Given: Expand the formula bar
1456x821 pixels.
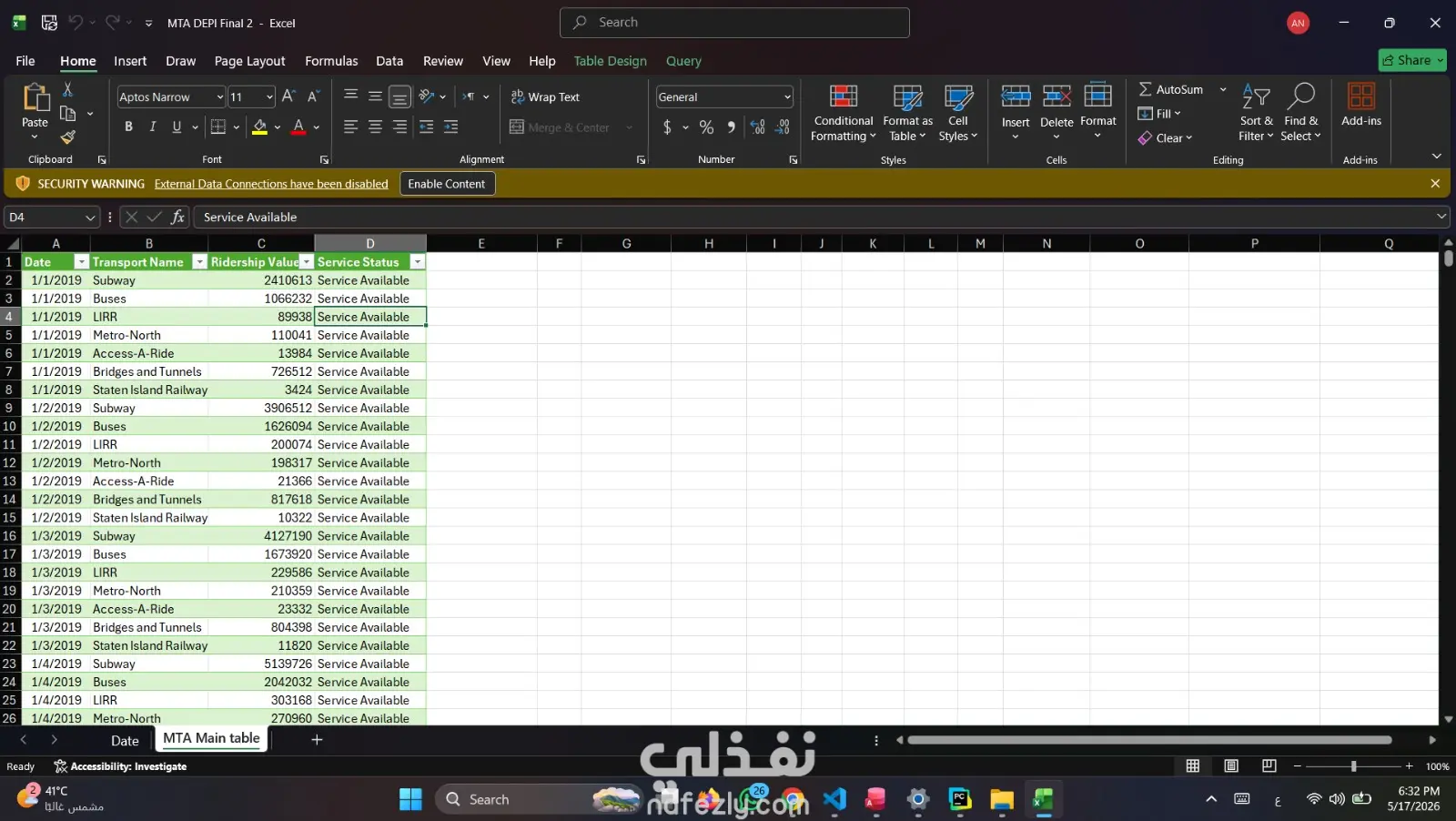Looking at the screenshot, I should point(1441,217).
